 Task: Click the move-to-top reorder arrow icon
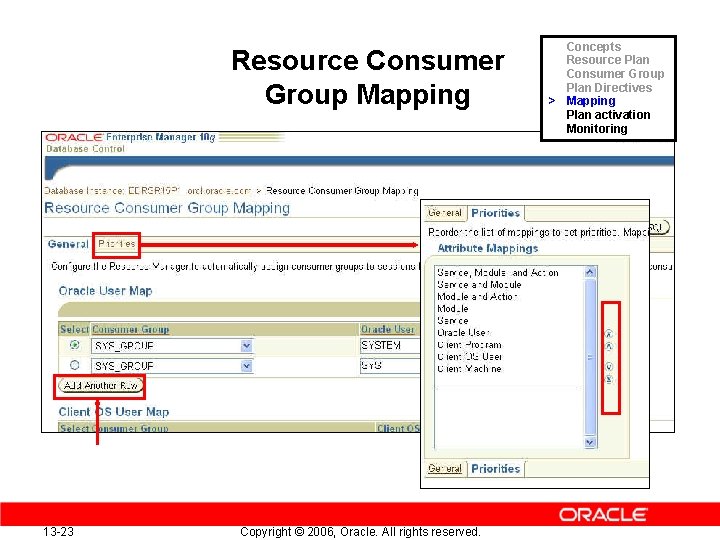[609, 334]
